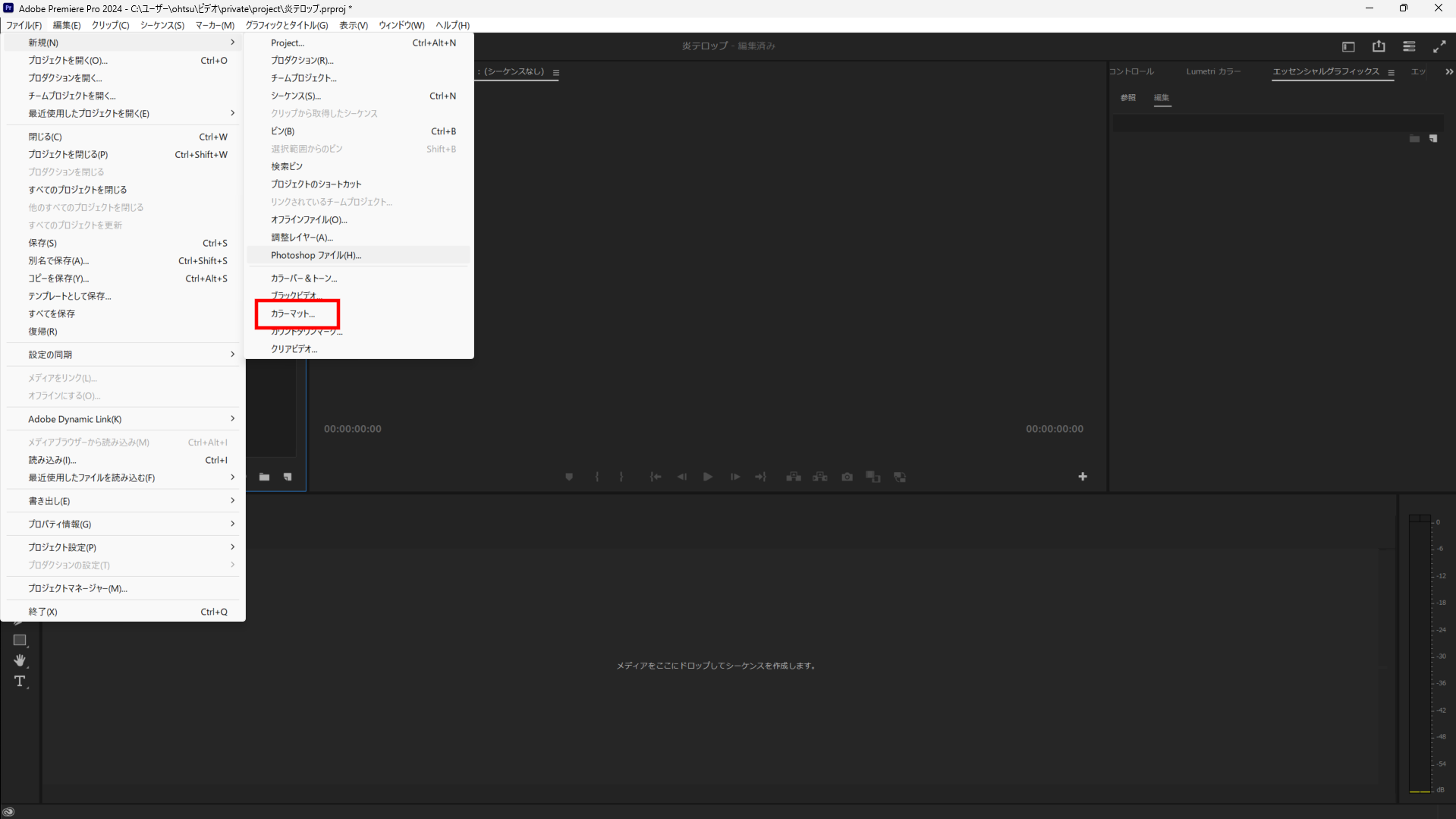Open the Essential Graphics panel menu
Image resolution: width=1456 pixels, height=819 pixels.
[1391, 73]
